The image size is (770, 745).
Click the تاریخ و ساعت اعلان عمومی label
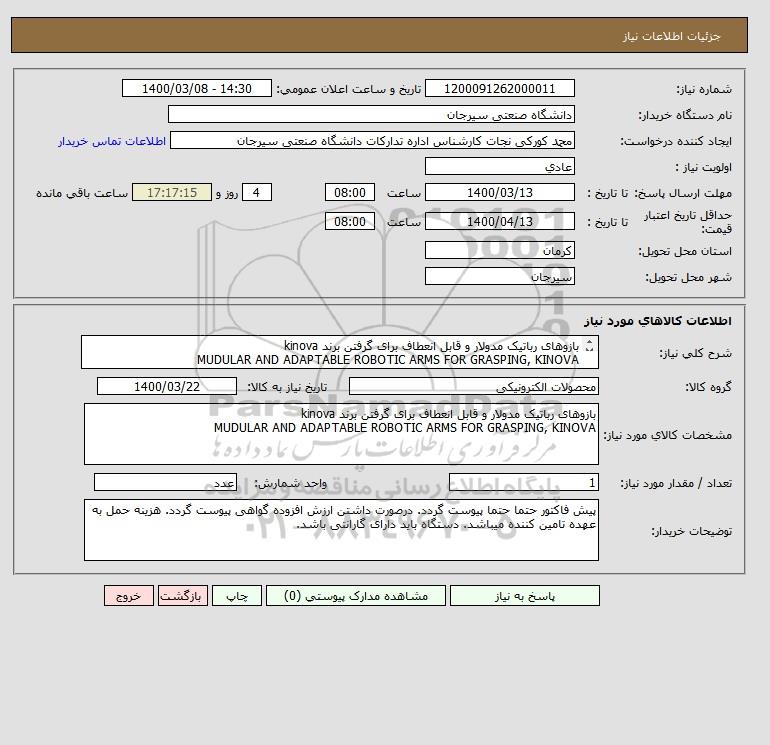349,89
